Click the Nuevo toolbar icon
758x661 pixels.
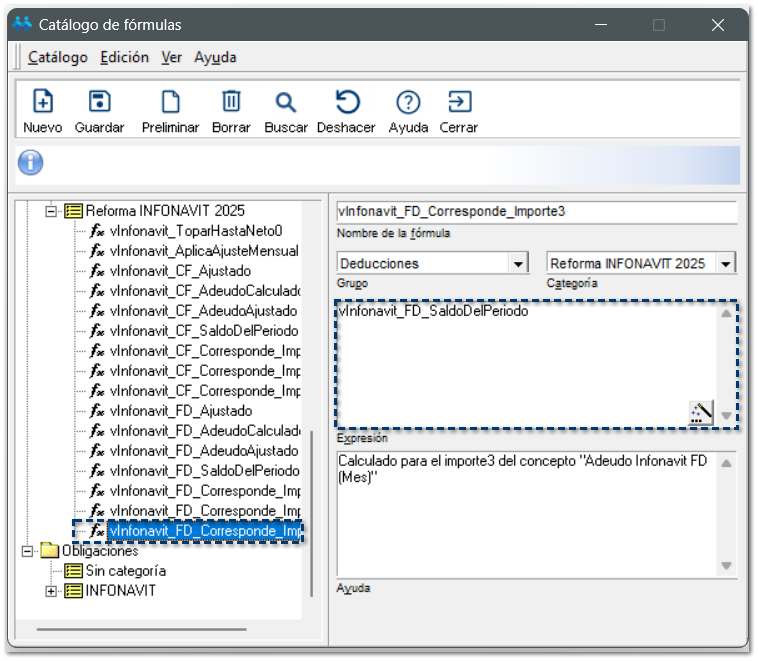[43, 103]
